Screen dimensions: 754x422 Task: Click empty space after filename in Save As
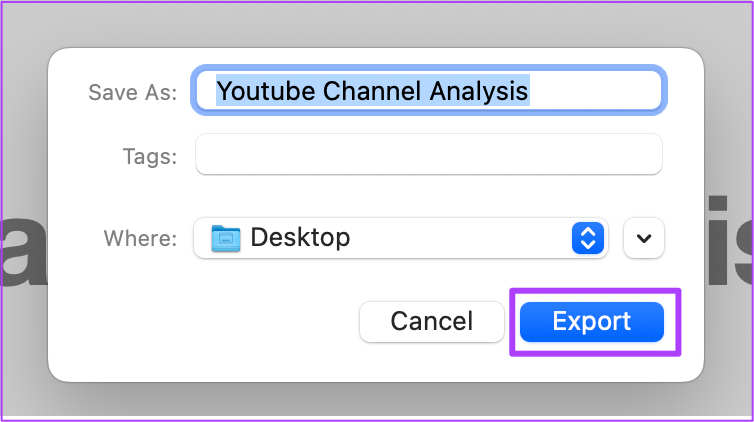point(594,90)
